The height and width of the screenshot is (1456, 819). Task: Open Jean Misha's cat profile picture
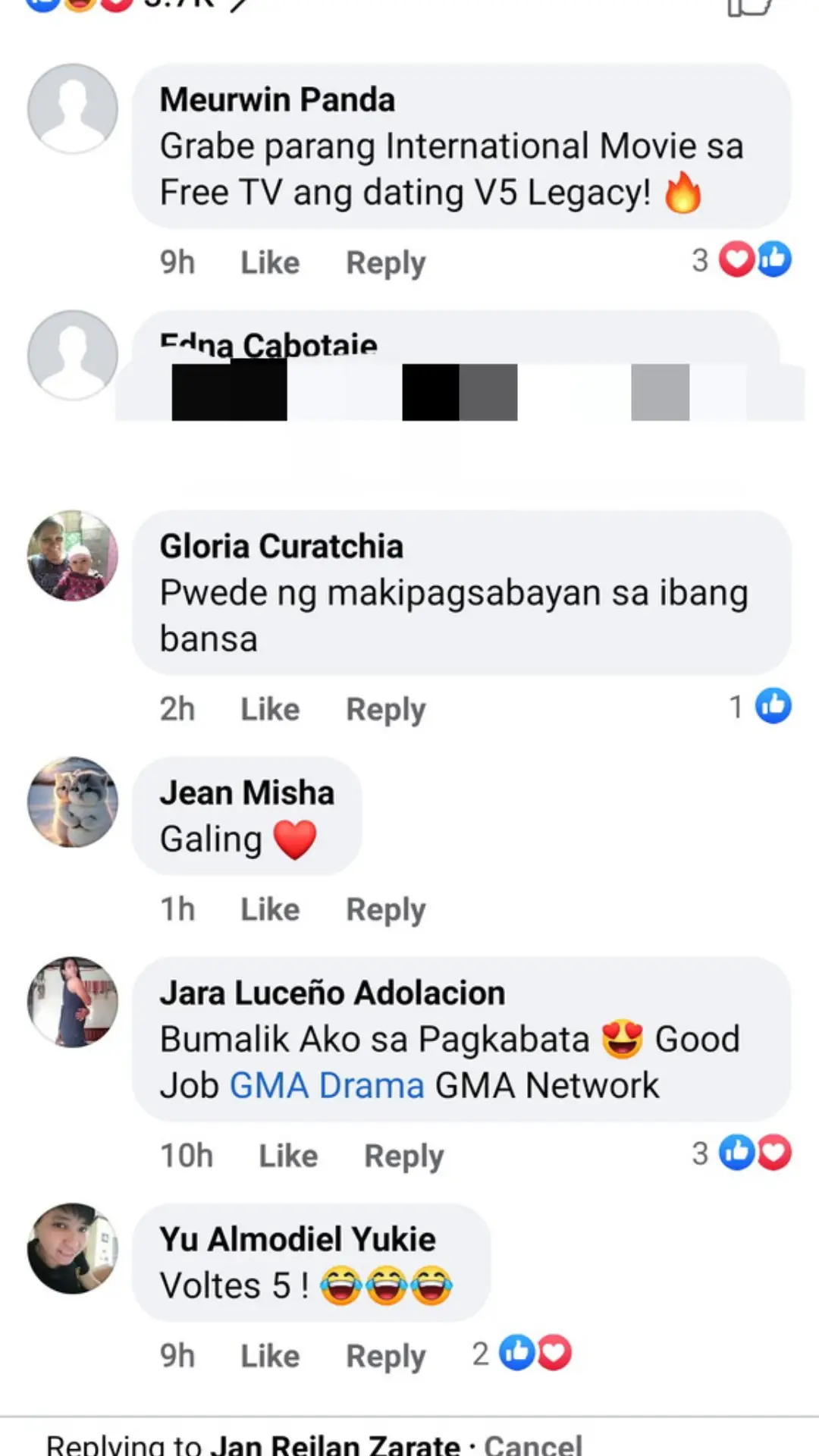click(x=73, y=802)
